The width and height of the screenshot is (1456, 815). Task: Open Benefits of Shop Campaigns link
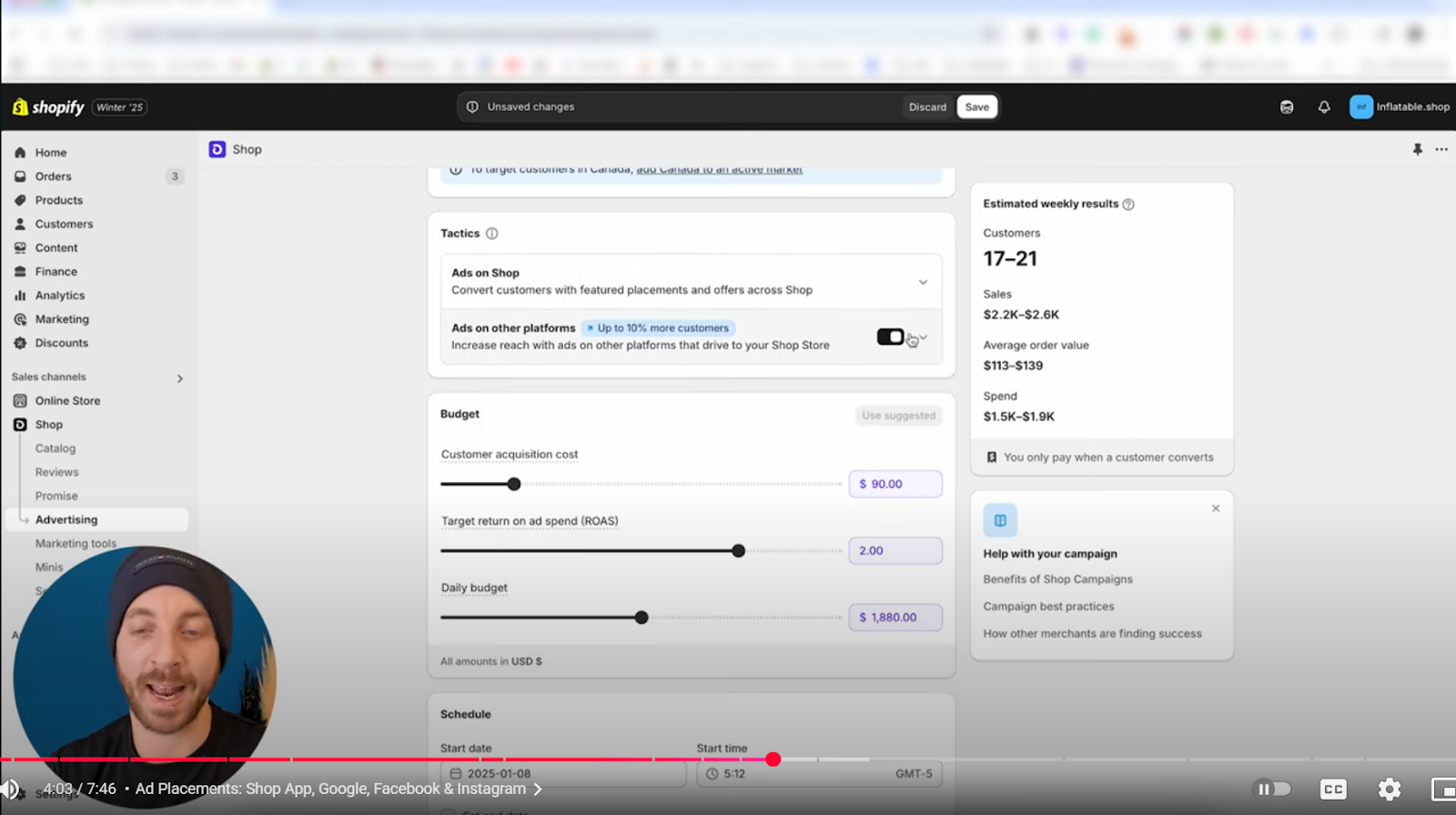point(1057,579)
